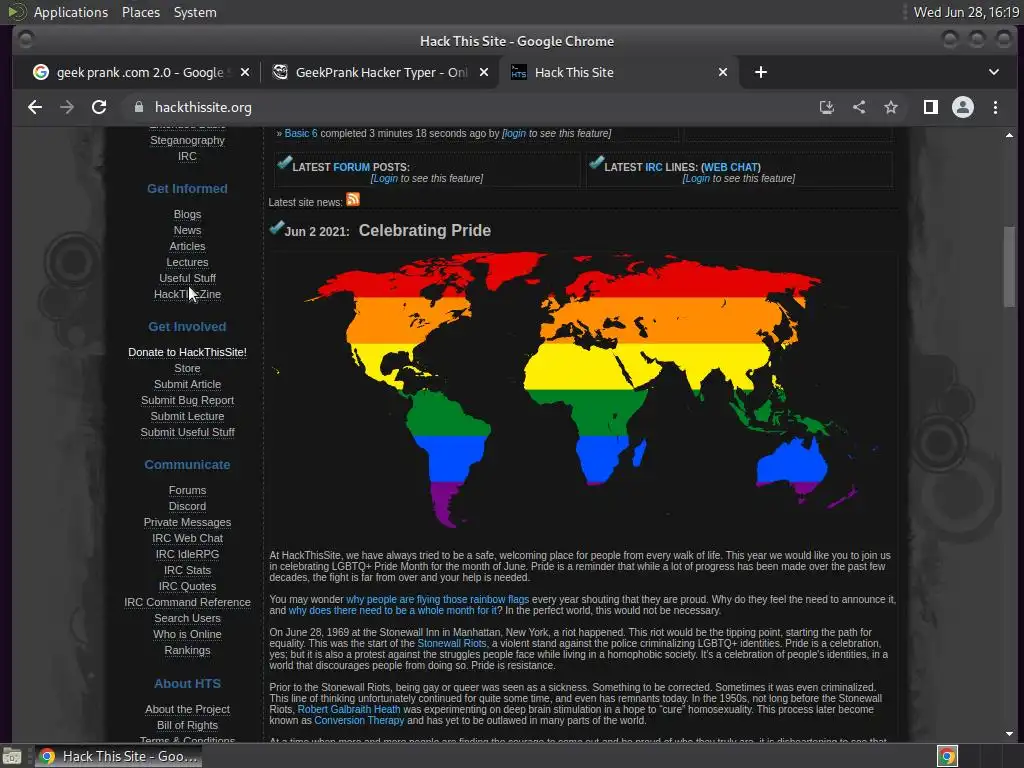Click the Submit Bug Report link
Viewport: 1024px width, 768px height.
point(187,400)
